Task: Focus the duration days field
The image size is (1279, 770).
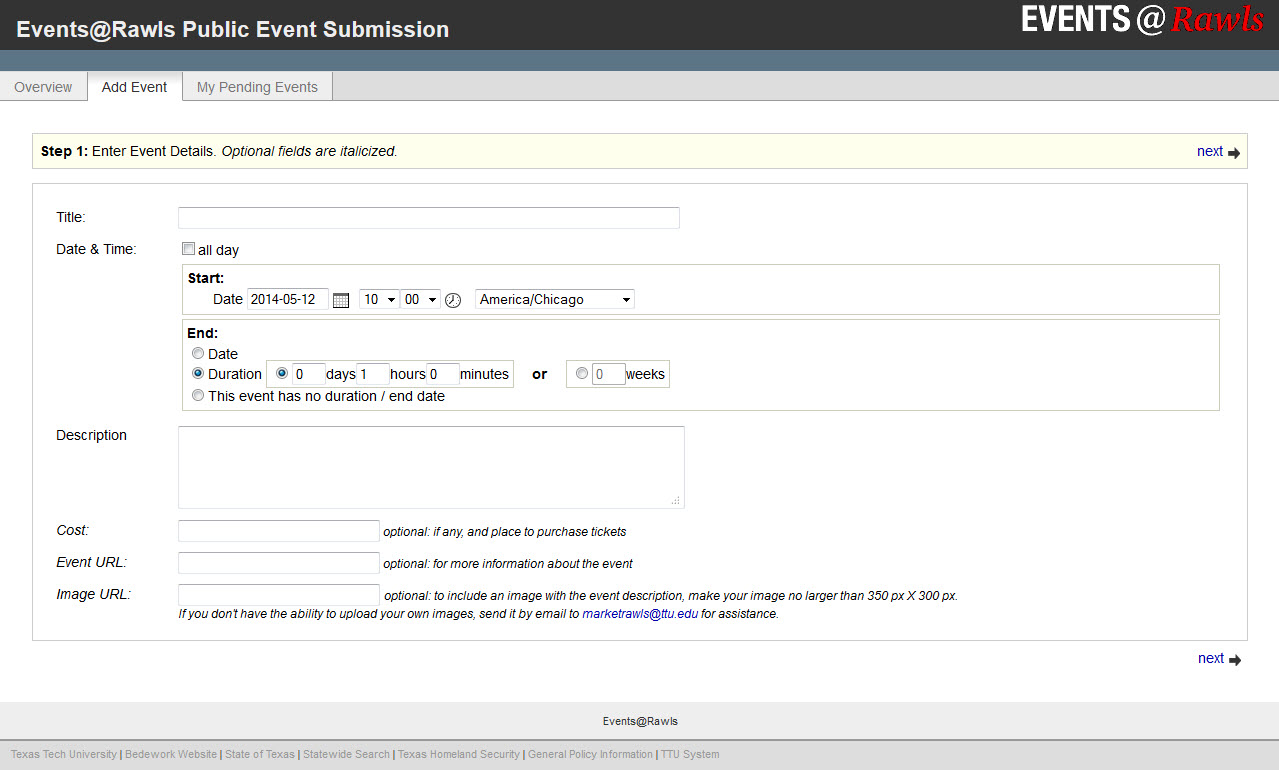Action: [x=309, y=374]
